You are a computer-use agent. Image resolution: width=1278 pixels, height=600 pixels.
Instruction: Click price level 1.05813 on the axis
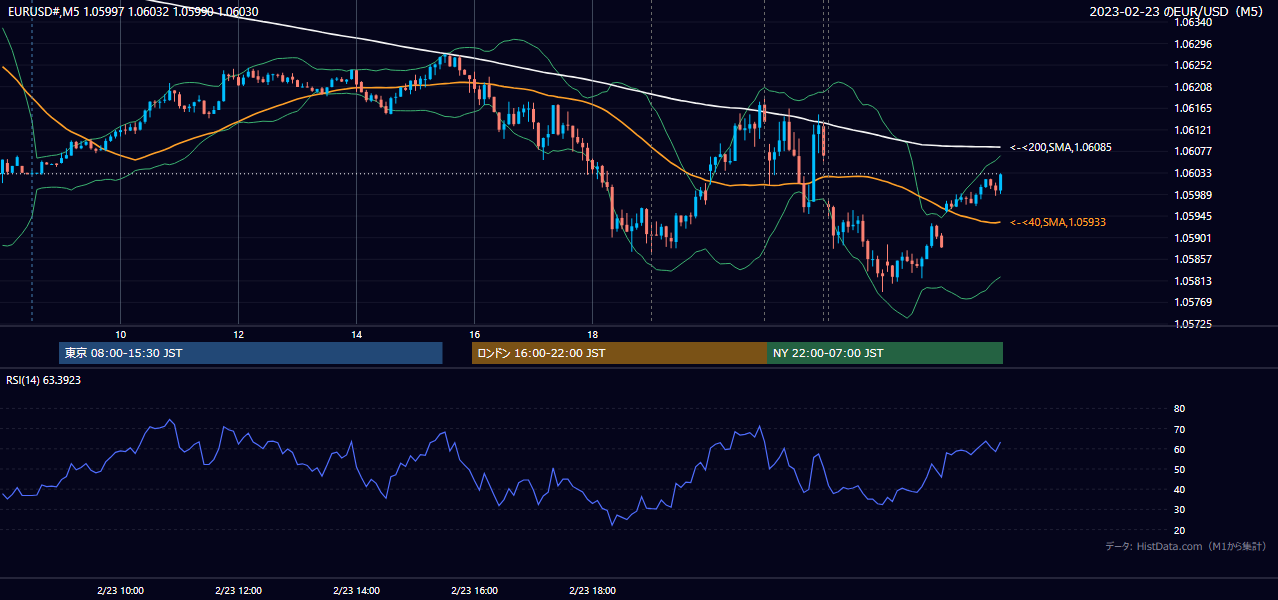coord(1193,281)
